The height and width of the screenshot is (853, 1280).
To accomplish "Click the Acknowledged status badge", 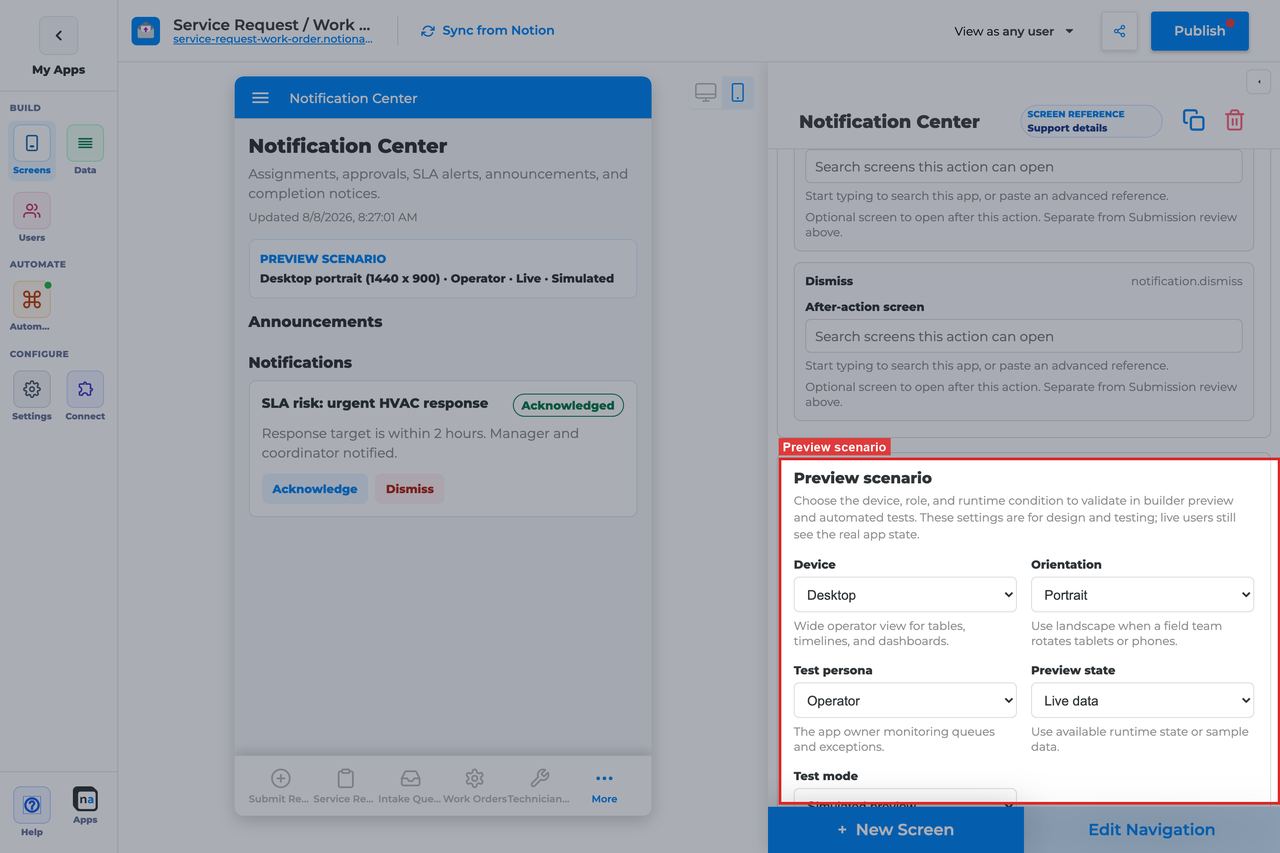I will coord(568,405).
